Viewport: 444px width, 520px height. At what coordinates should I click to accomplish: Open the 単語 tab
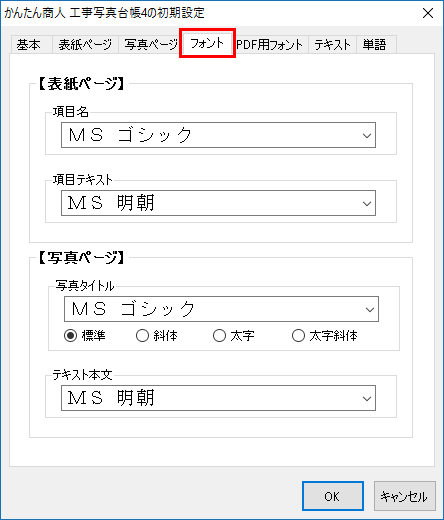coord(376,45)
